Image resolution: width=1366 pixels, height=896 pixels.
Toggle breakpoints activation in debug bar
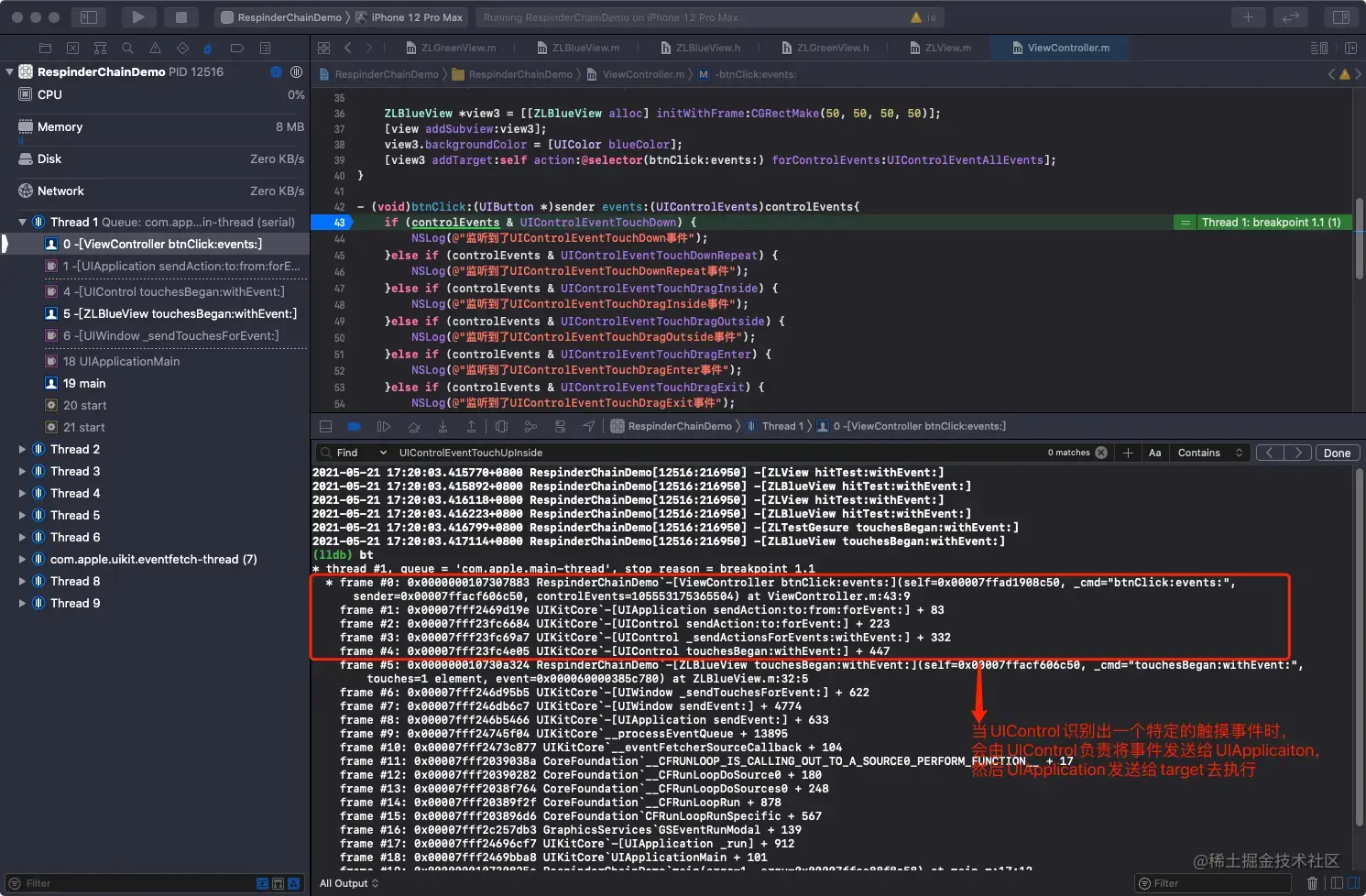[x=355, y=426]
